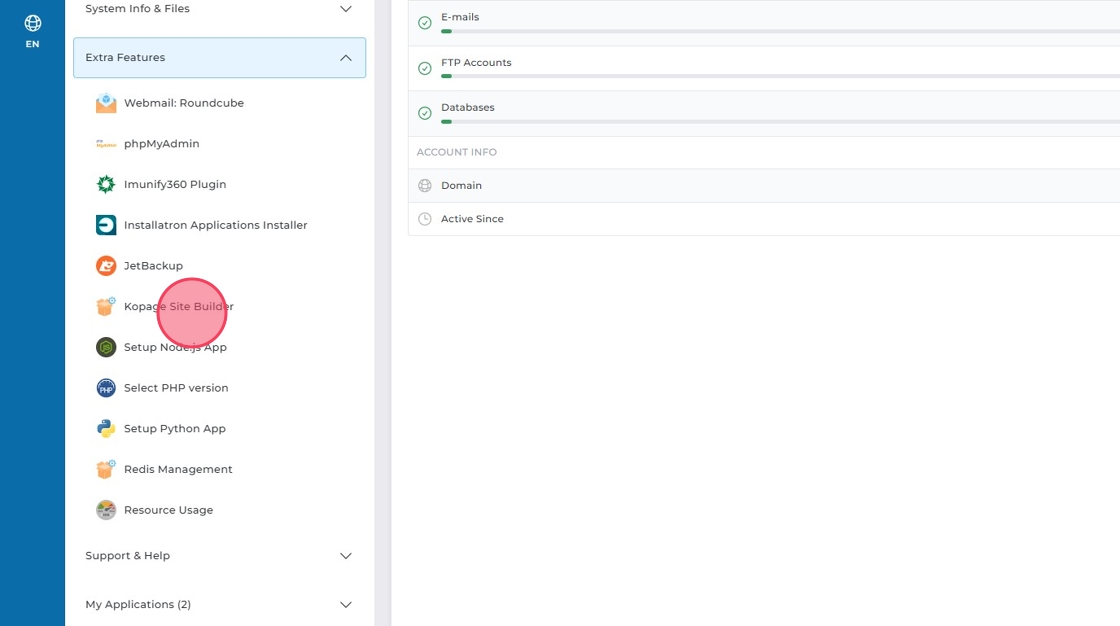Click the Setup Python App icon
Image resolution: width=1120 pixels, height=626 pixels.
(106, 429)
